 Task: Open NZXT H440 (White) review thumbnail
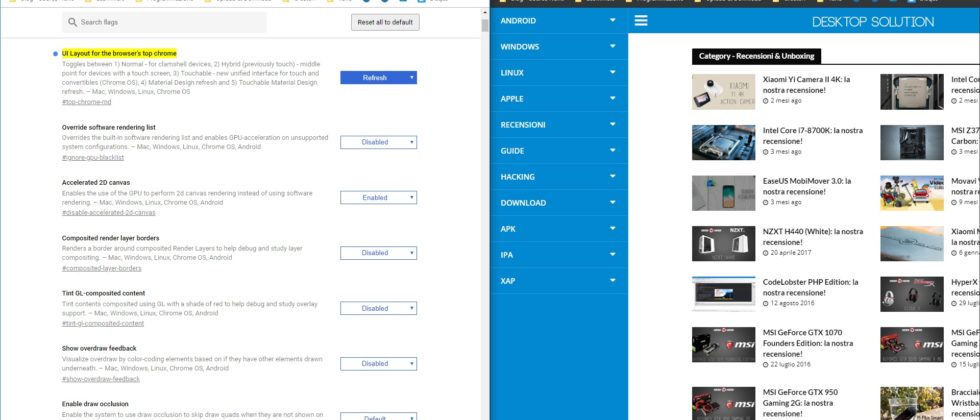724,244
